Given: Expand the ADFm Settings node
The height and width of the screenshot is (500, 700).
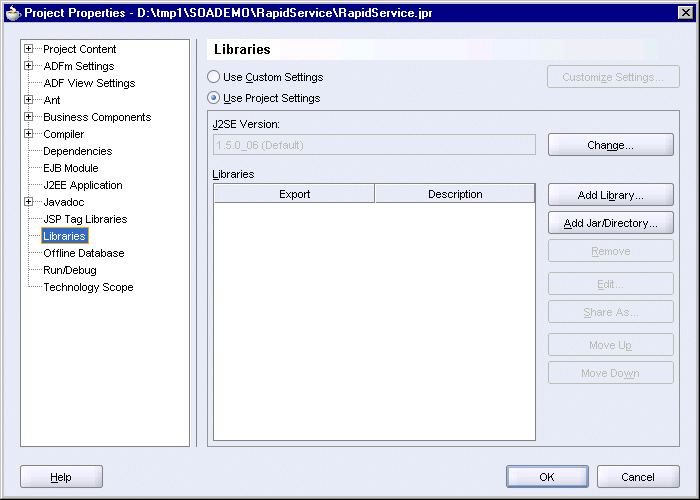Looking at the screenshot, I should coord(29,66).
